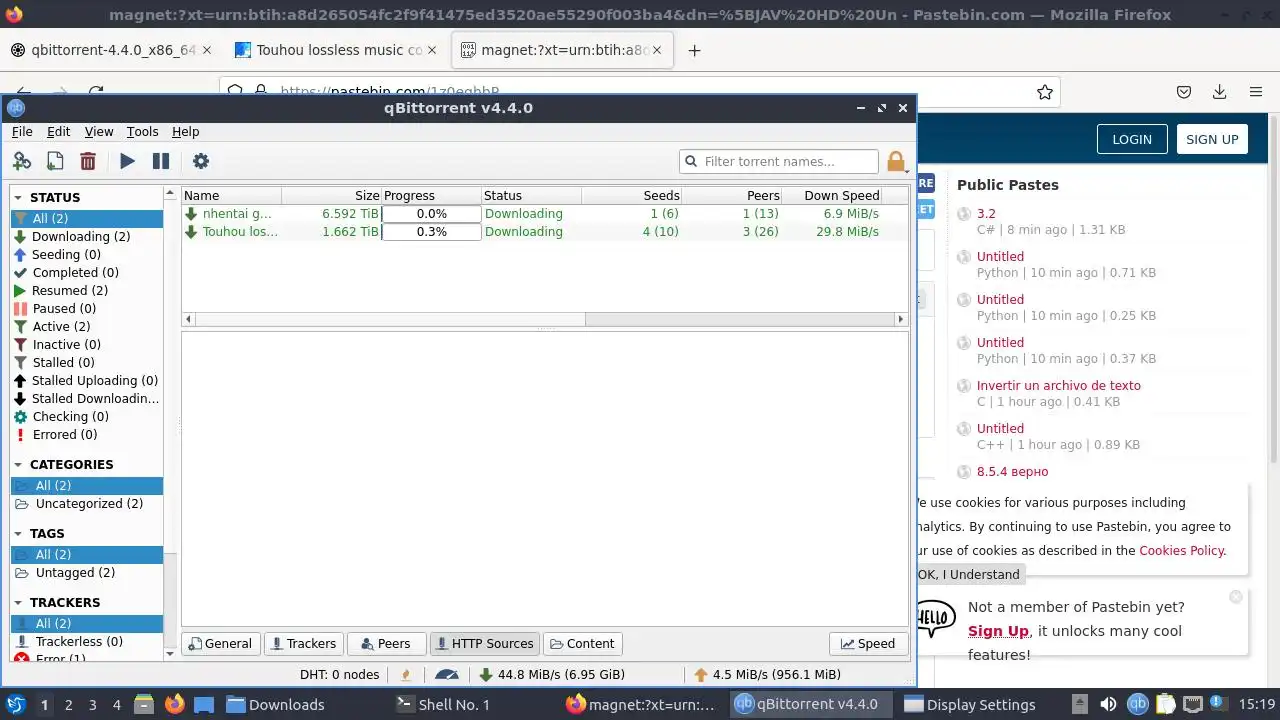The height and width of the screenshot is (720, 1280).
Task: Open a new Firefox tab with plus
Action: point(694,50)
